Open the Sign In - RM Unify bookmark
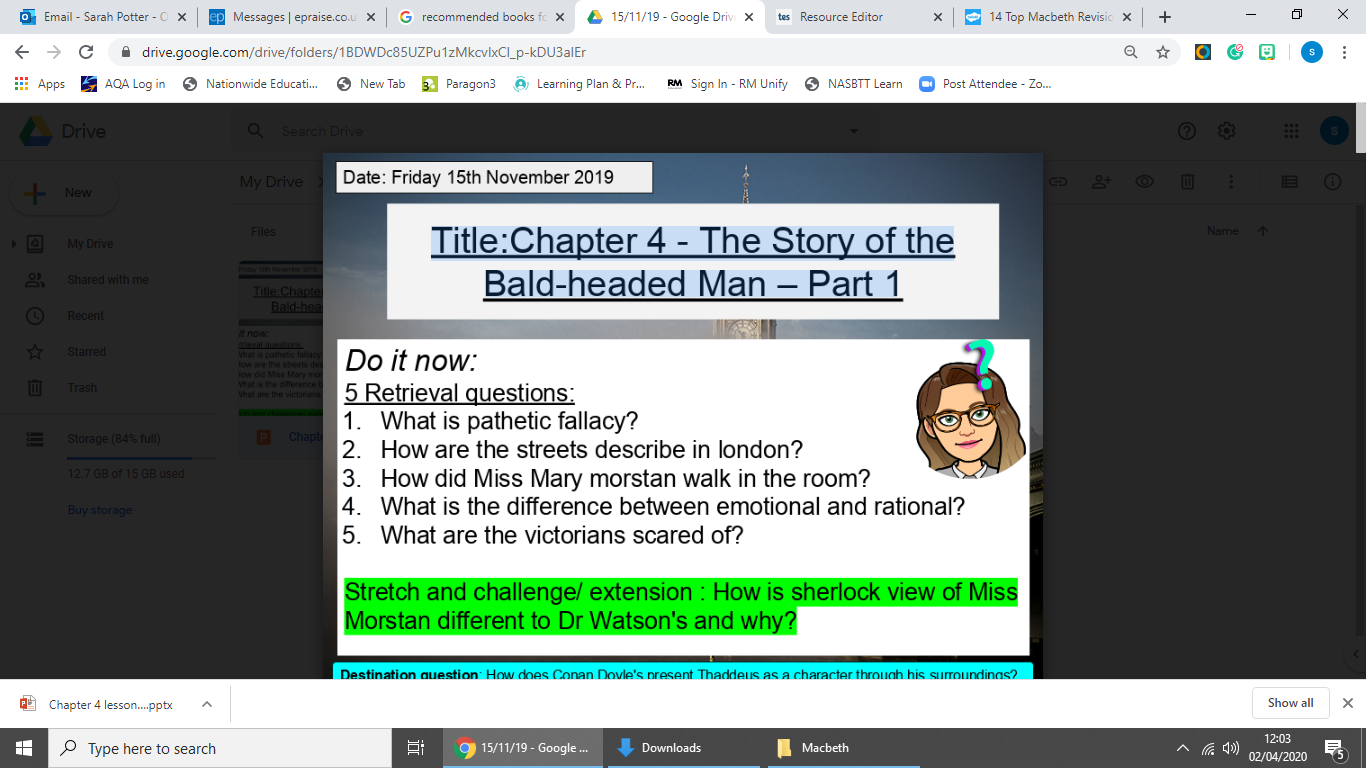The image size is (1366, 768). [x=727, y=84]
